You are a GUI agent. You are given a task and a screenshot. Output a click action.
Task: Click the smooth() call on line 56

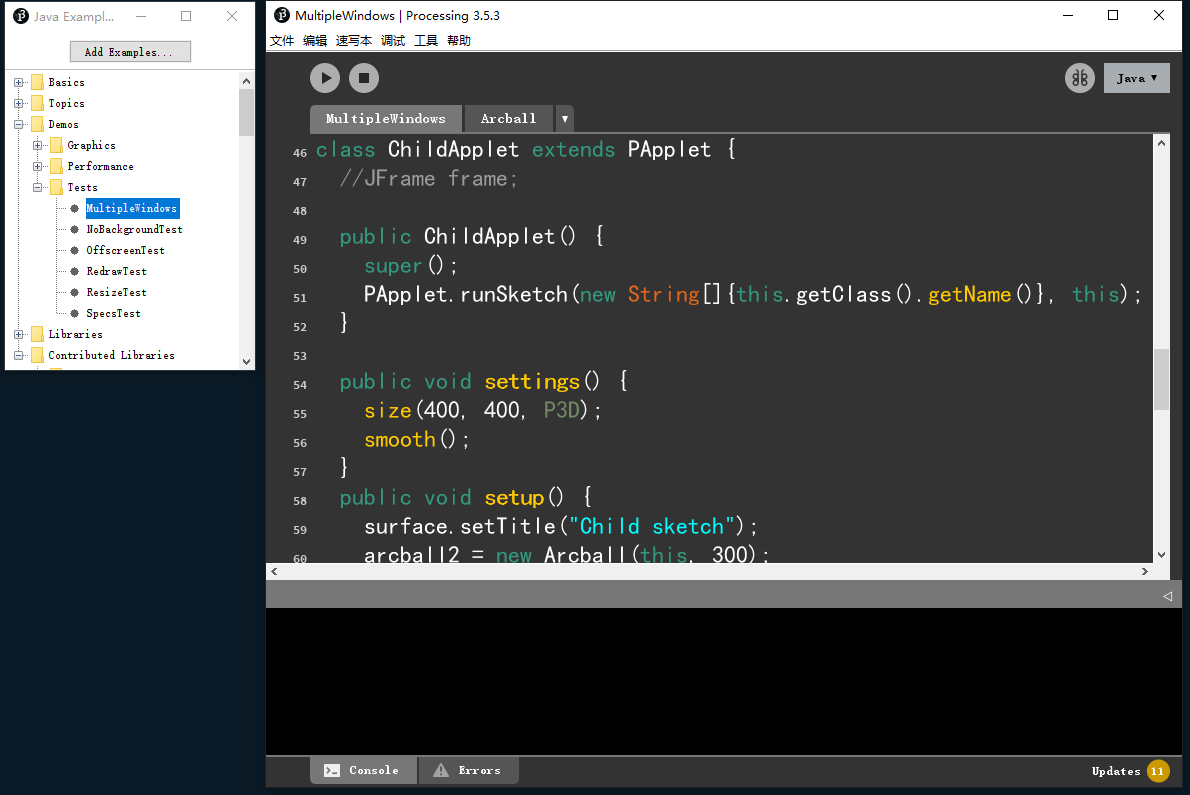[417, 439]
